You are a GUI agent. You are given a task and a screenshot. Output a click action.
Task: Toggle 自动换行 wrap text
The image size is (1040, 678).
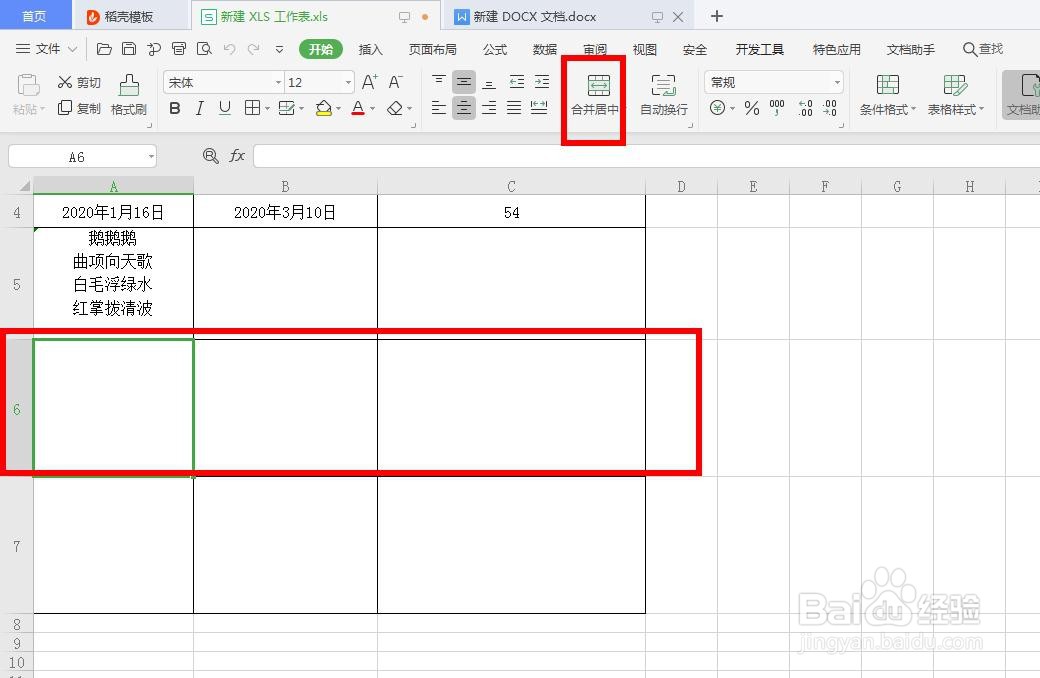coord(663,95)
